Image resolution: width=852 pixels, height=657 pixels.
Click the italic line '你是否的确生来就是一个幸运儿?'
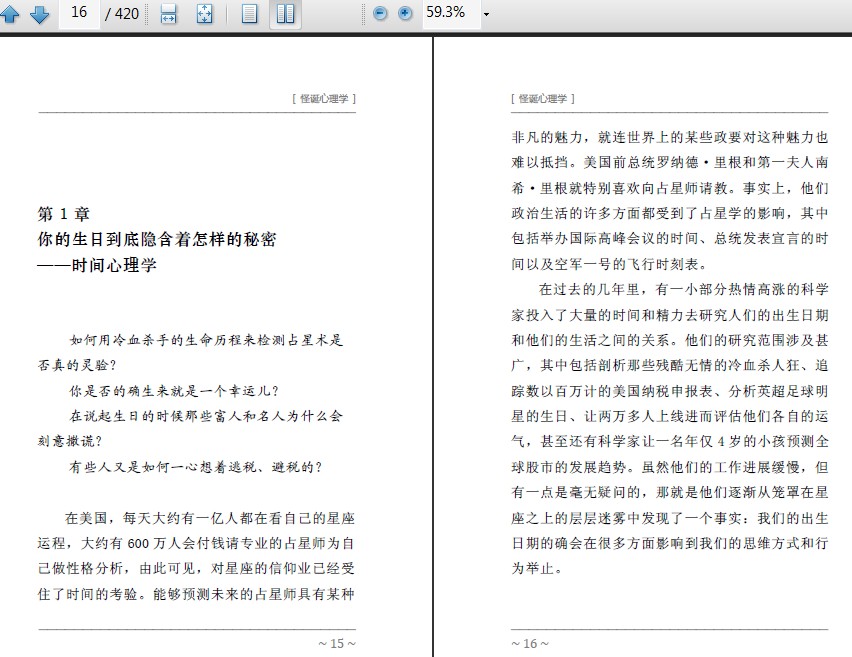coord(174,391)
